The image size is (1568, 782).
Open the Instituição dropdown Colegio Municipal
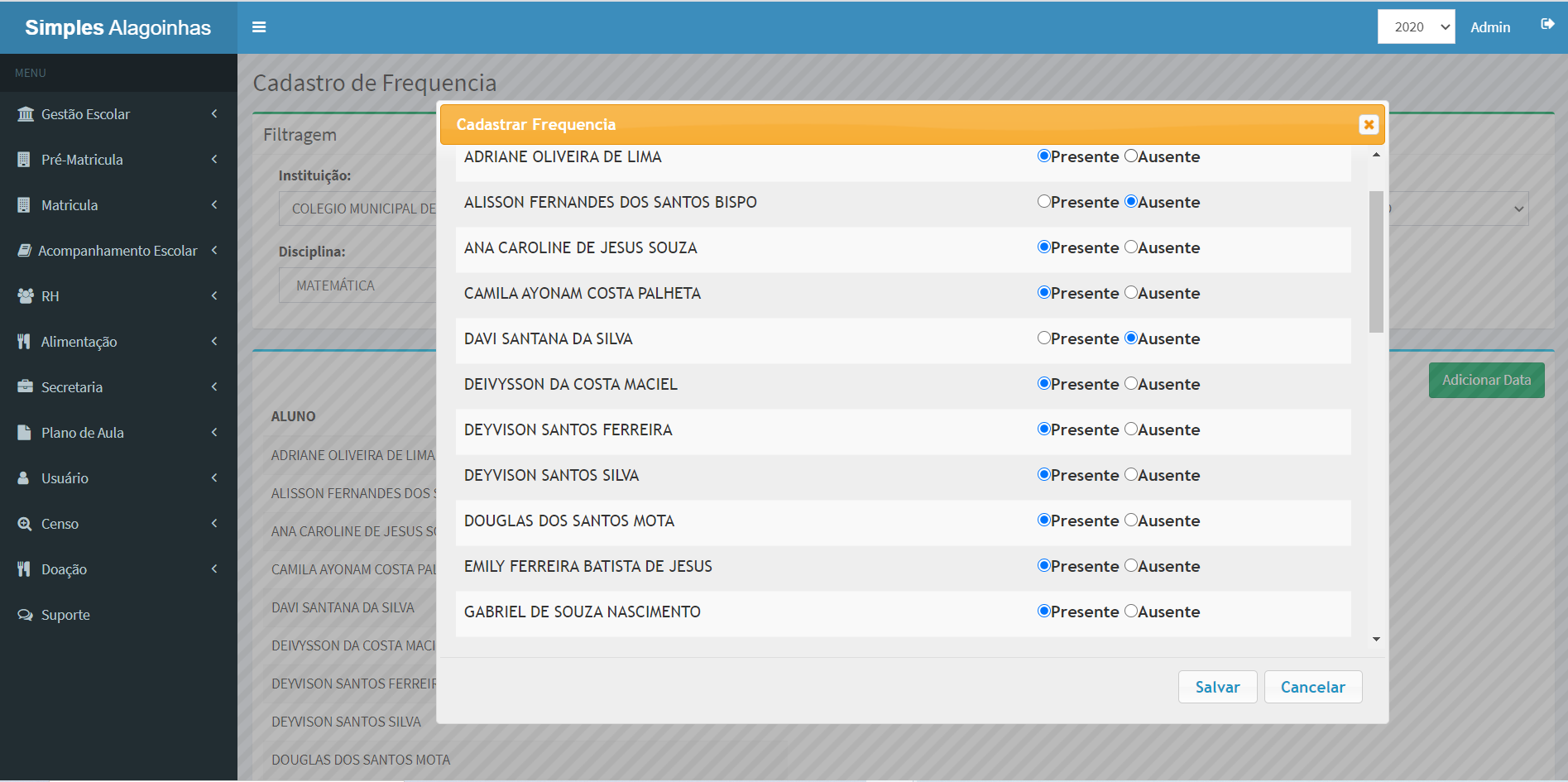(358, 209)
